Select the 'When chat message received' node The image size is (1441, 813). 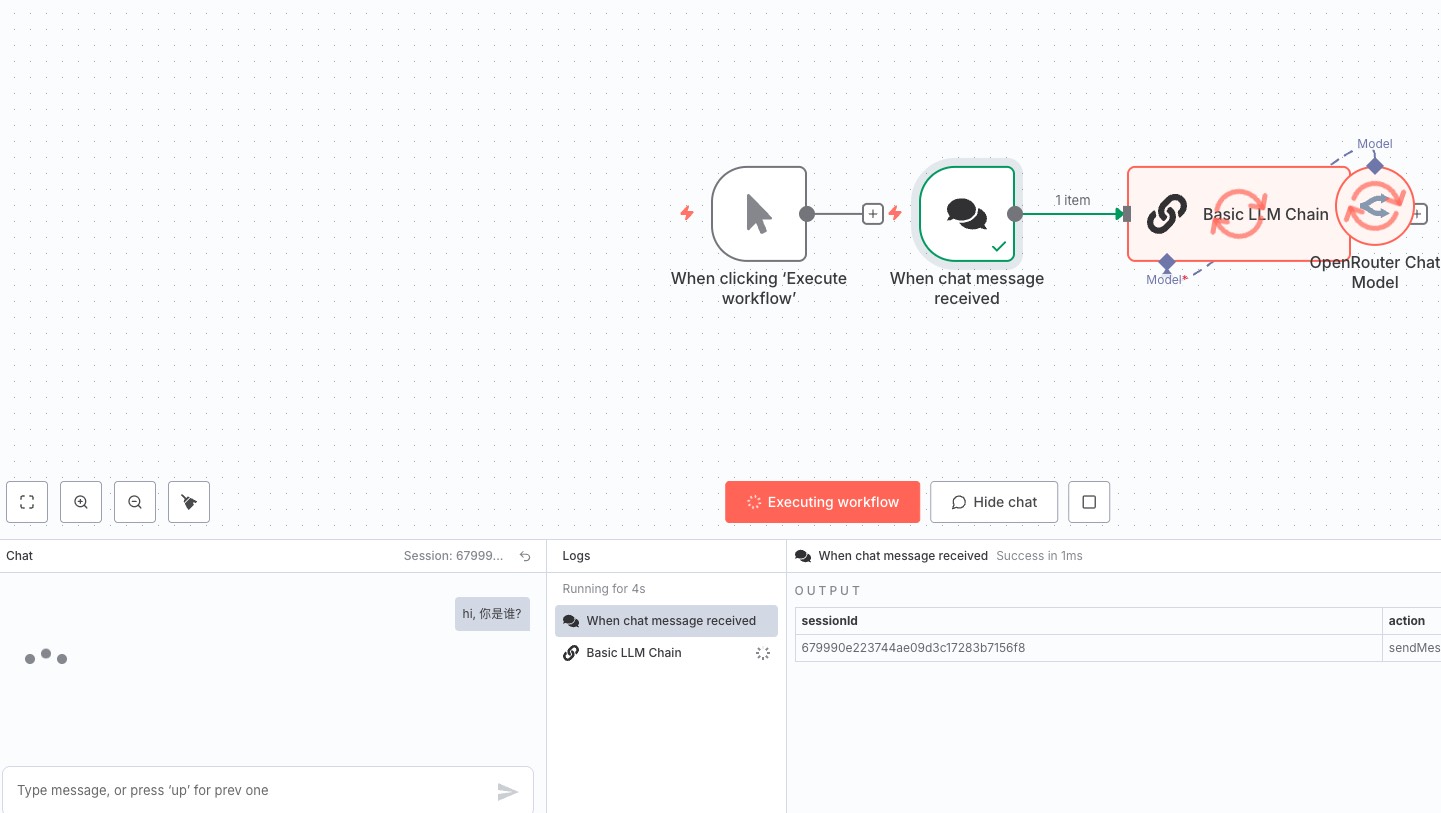966,213
